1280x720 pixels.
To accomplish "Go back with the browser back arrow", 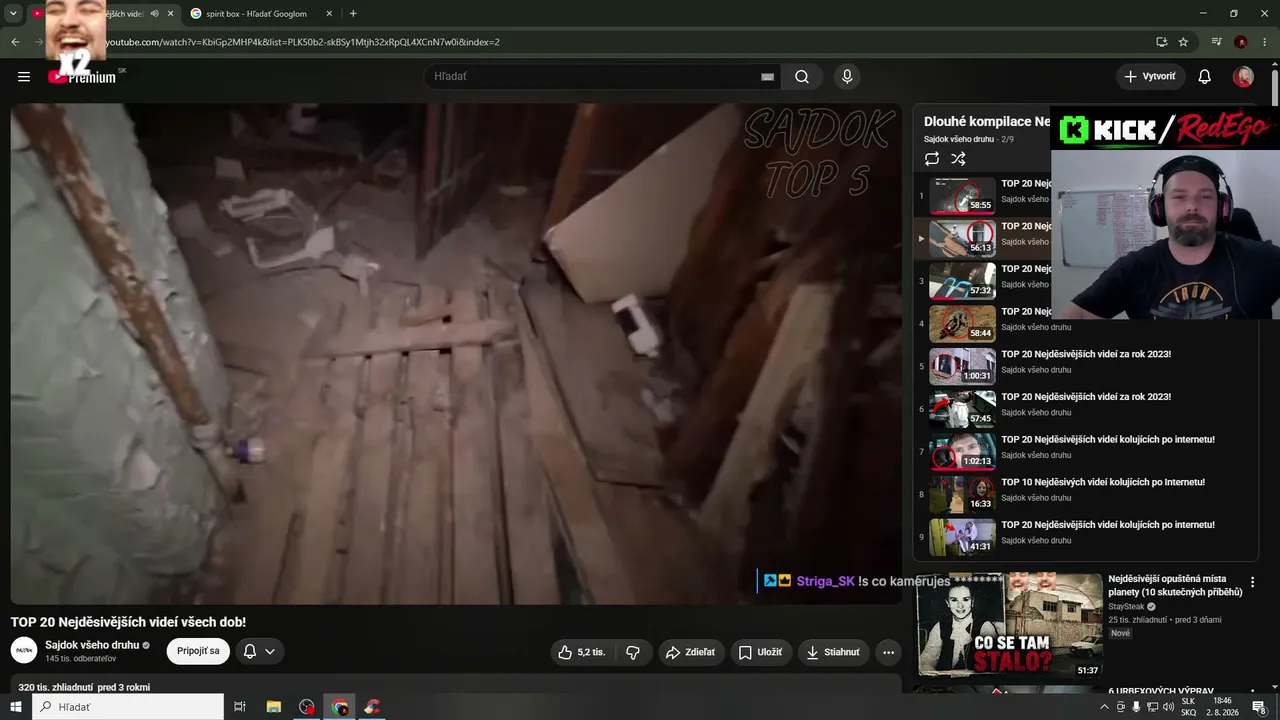I will click(15, 42).
